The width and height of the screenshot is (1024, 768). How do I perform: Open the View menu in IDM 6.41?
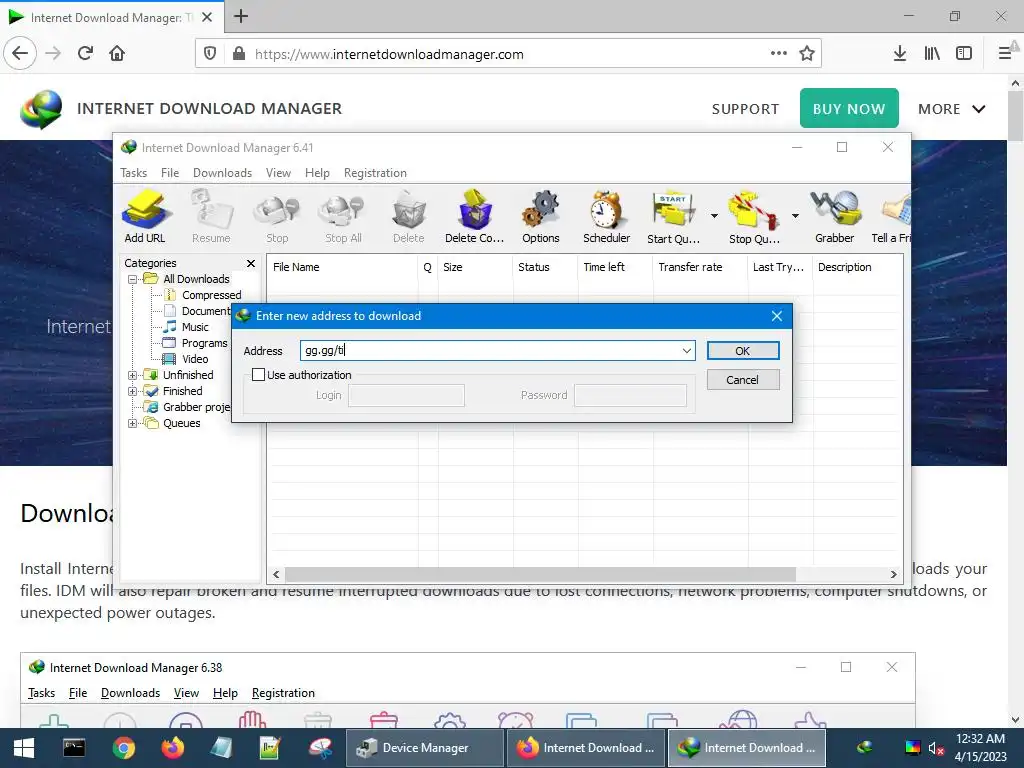point(278,173)
